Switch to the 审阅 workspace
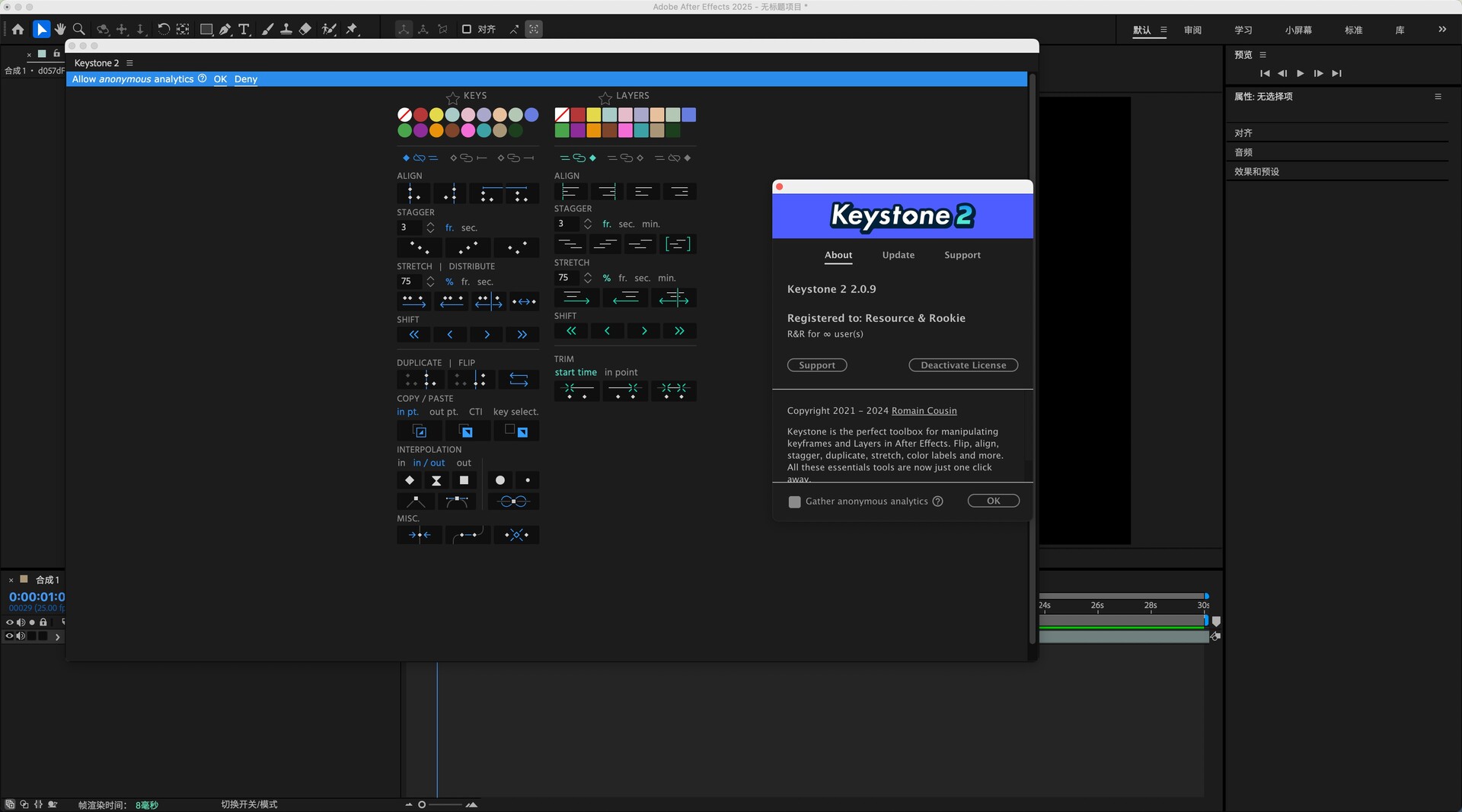 click(x=1192, y=30)
